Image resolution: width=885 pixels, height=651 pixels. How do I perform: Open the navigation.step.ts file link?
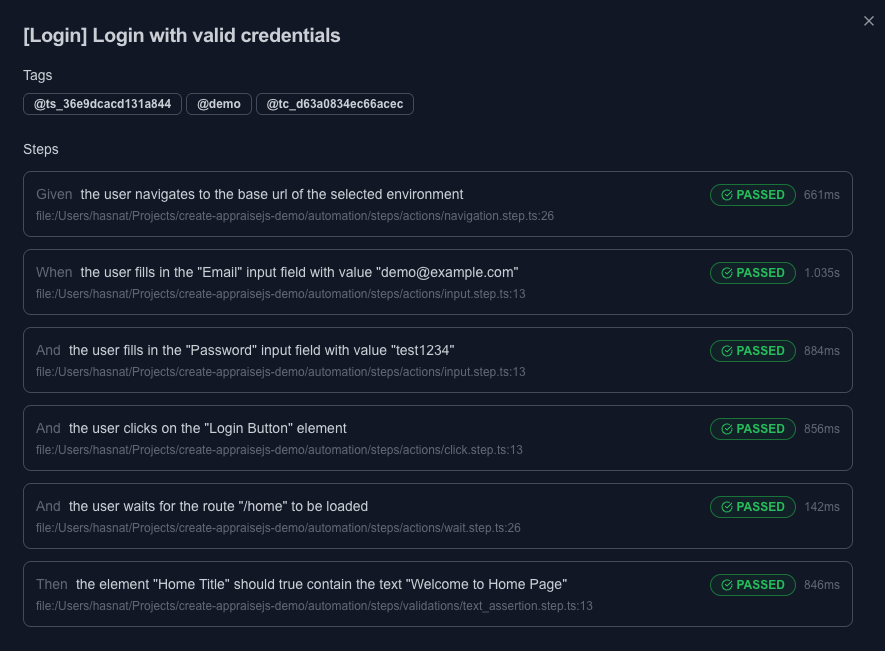click(x=297, y=216)
